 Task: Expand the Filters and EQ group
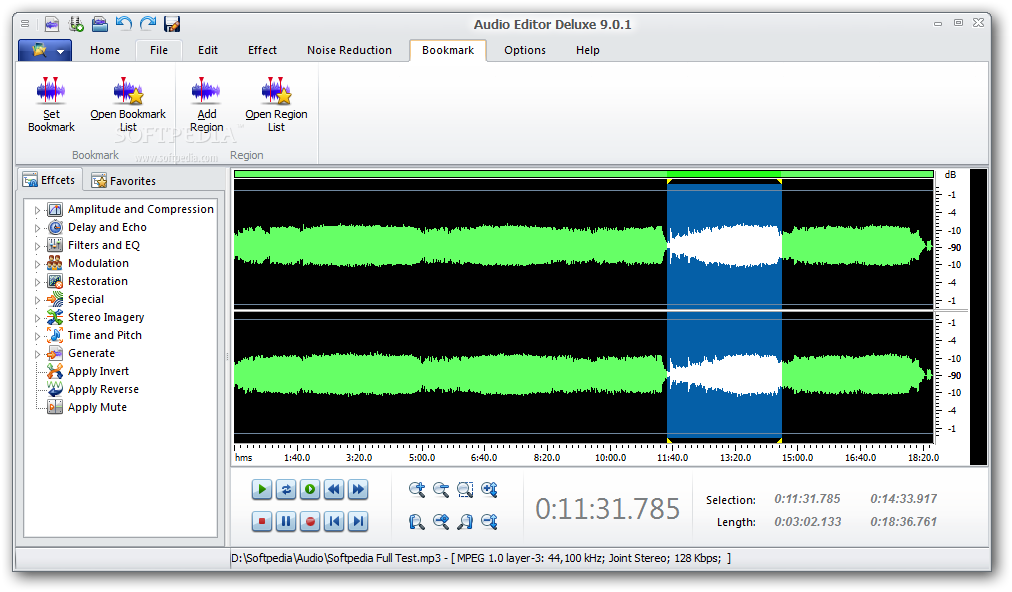point(37,246)
